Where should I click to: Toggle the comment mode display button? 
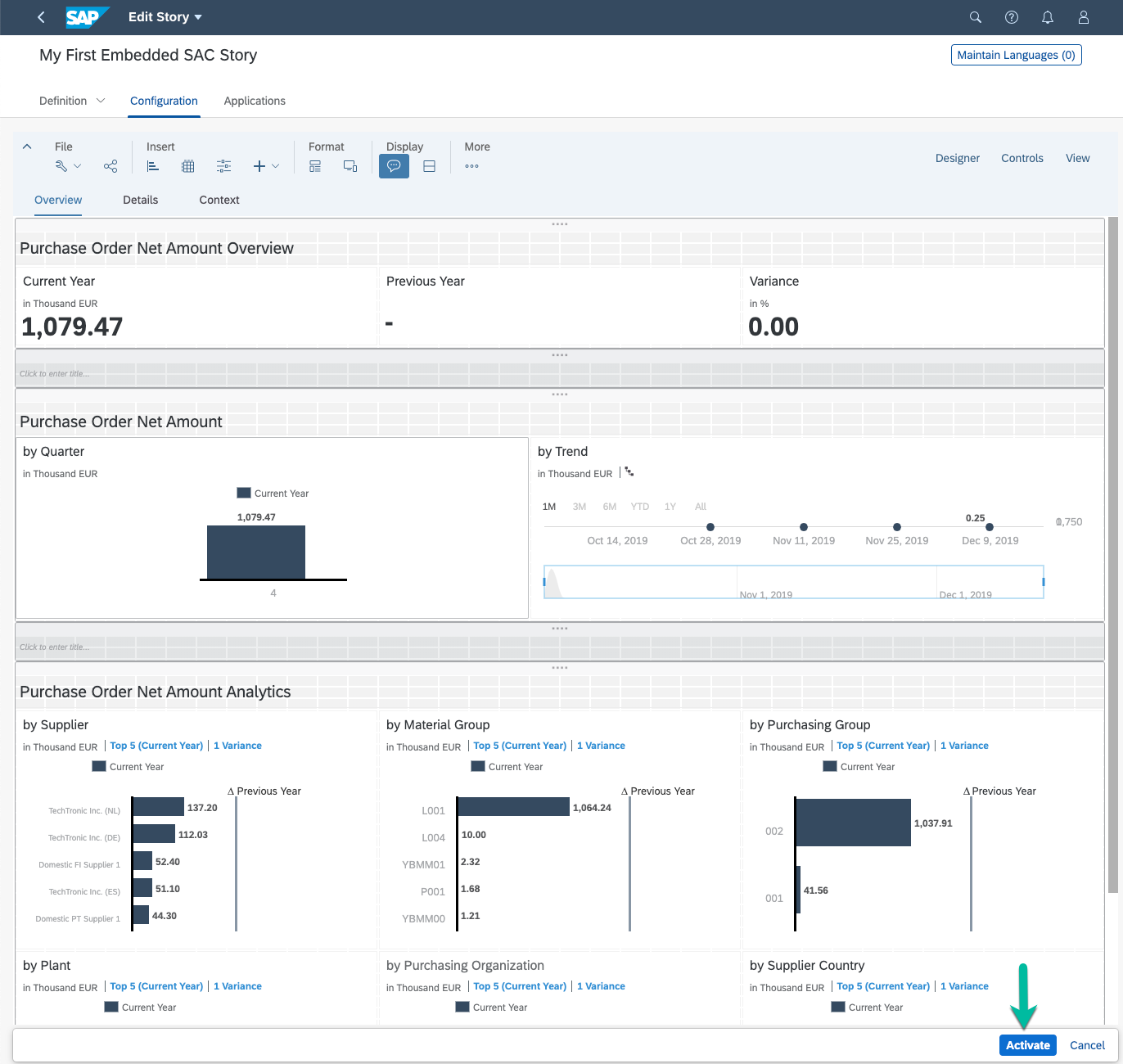pos(394,166)
